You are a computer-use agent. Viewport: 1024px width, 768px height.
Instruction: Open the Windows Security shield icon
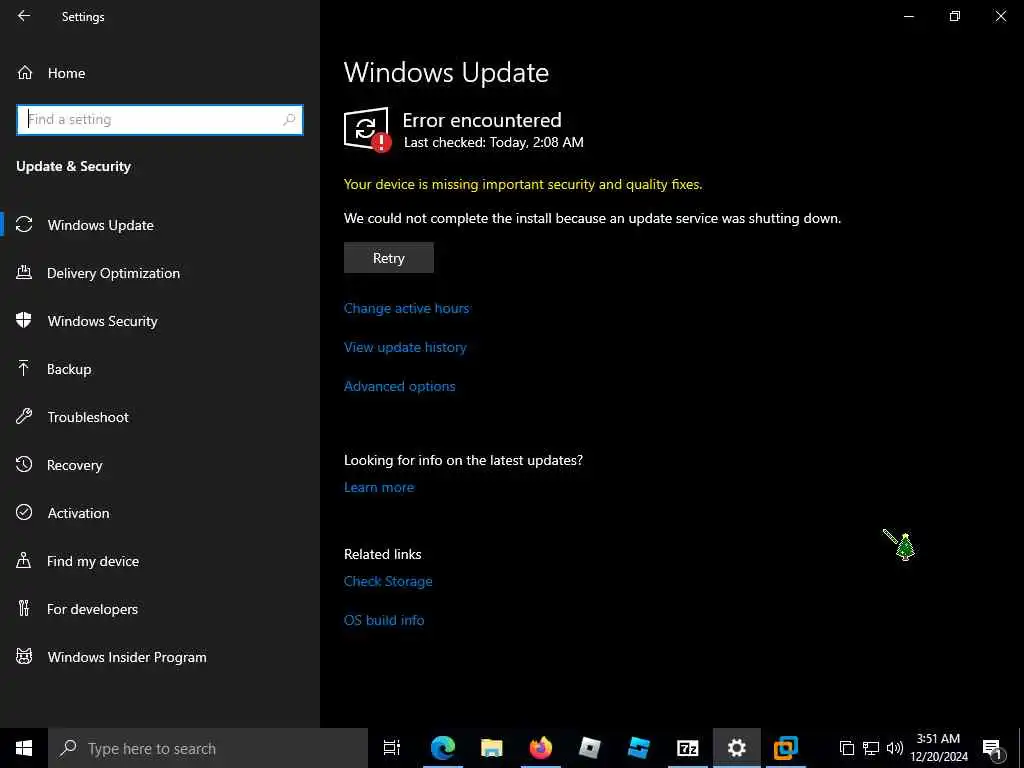tap(24, 320)
